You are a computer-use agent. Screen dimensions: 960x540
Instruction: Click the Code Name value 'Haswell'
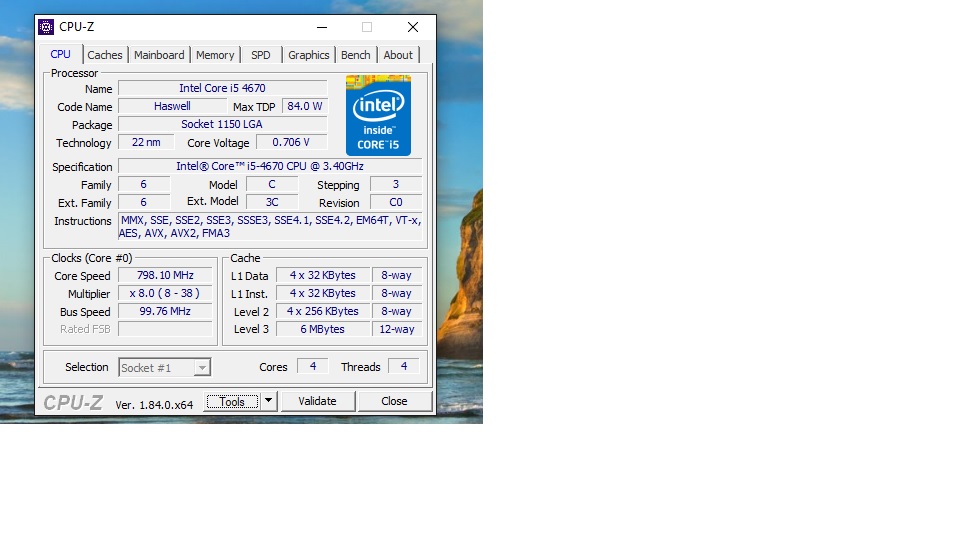(172, 106)
